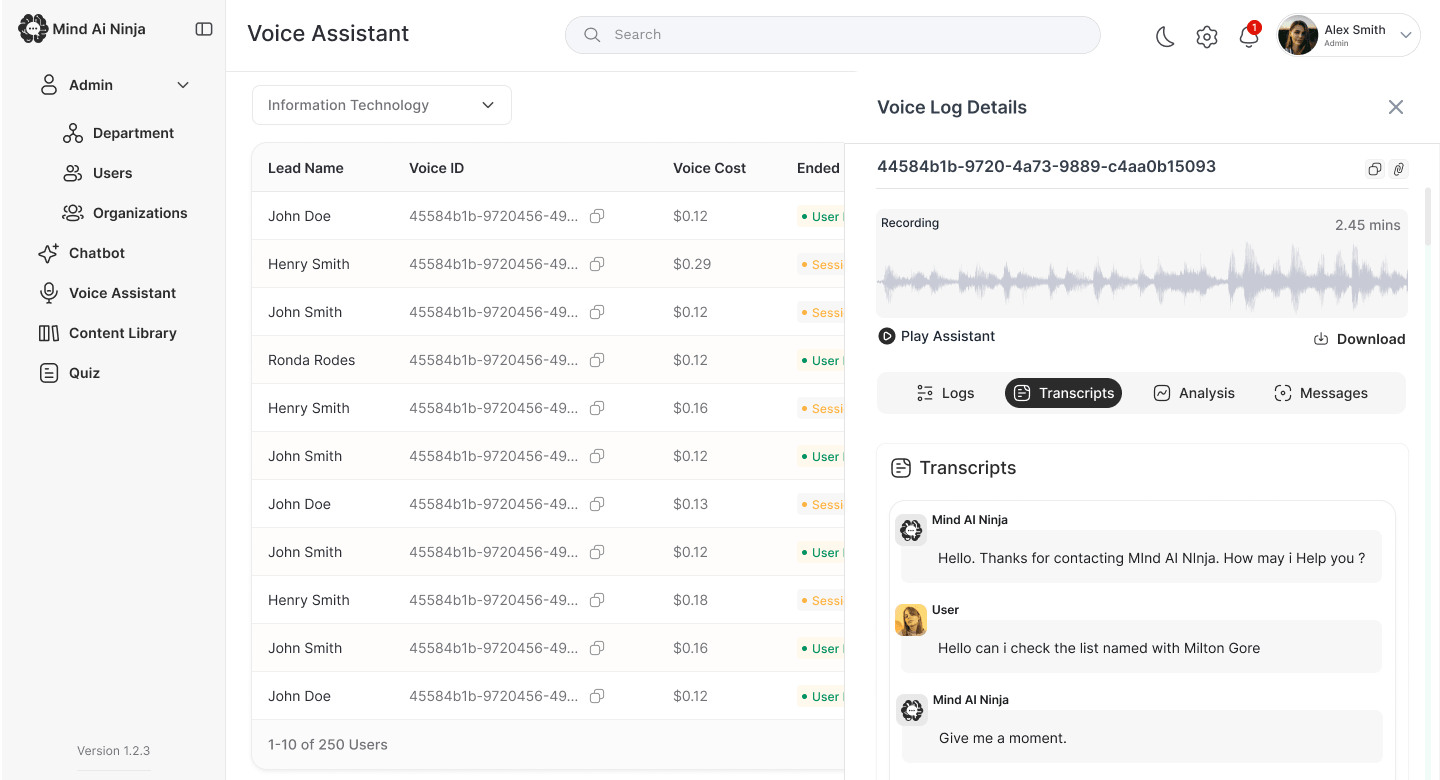Open Quiz section
This screenshot has height=780, width=1440.
coord(69,373)
